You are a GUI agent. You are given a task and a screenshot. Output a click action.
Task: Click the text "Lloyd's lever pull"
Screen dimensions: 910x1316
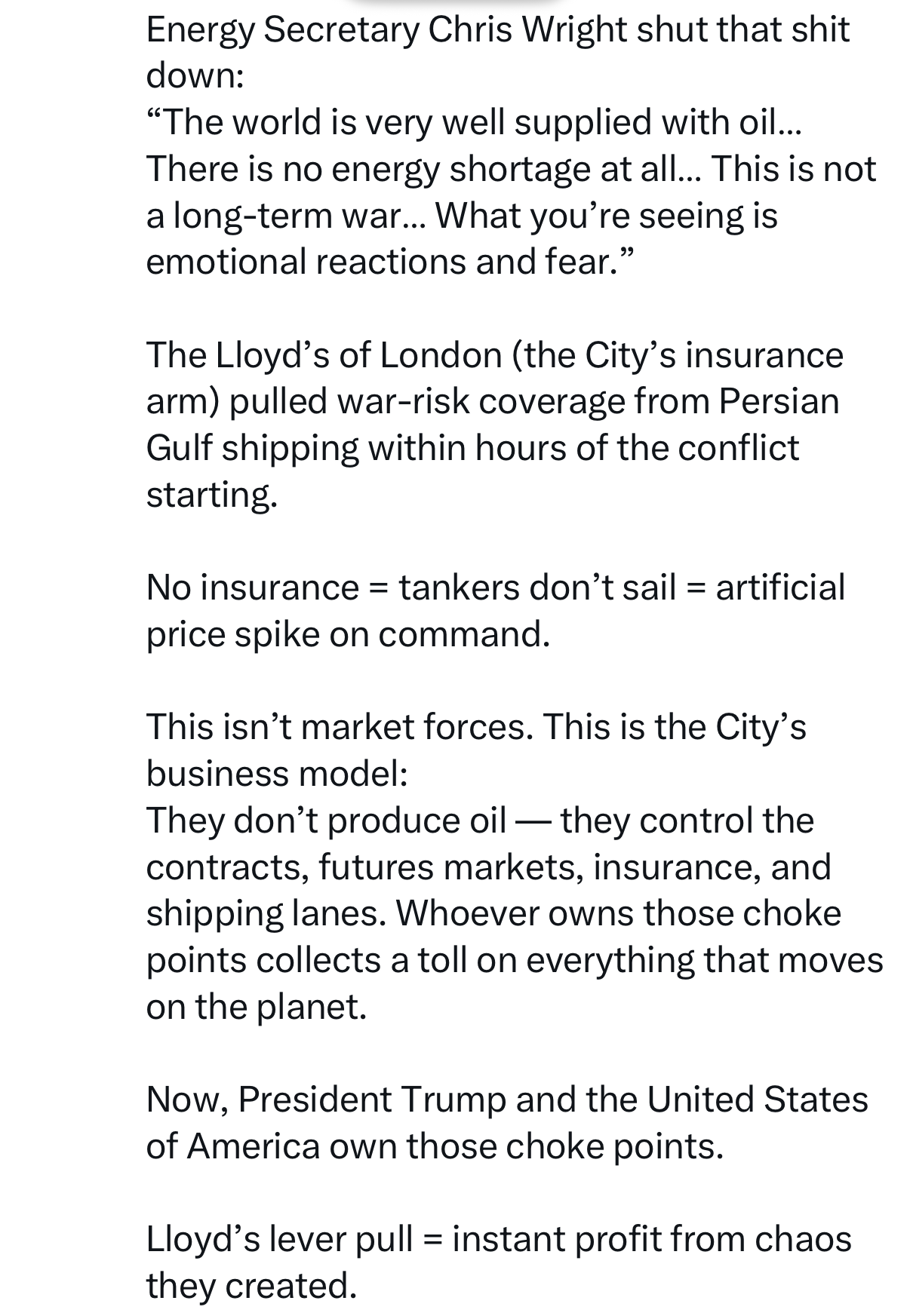click(279, 1239)
